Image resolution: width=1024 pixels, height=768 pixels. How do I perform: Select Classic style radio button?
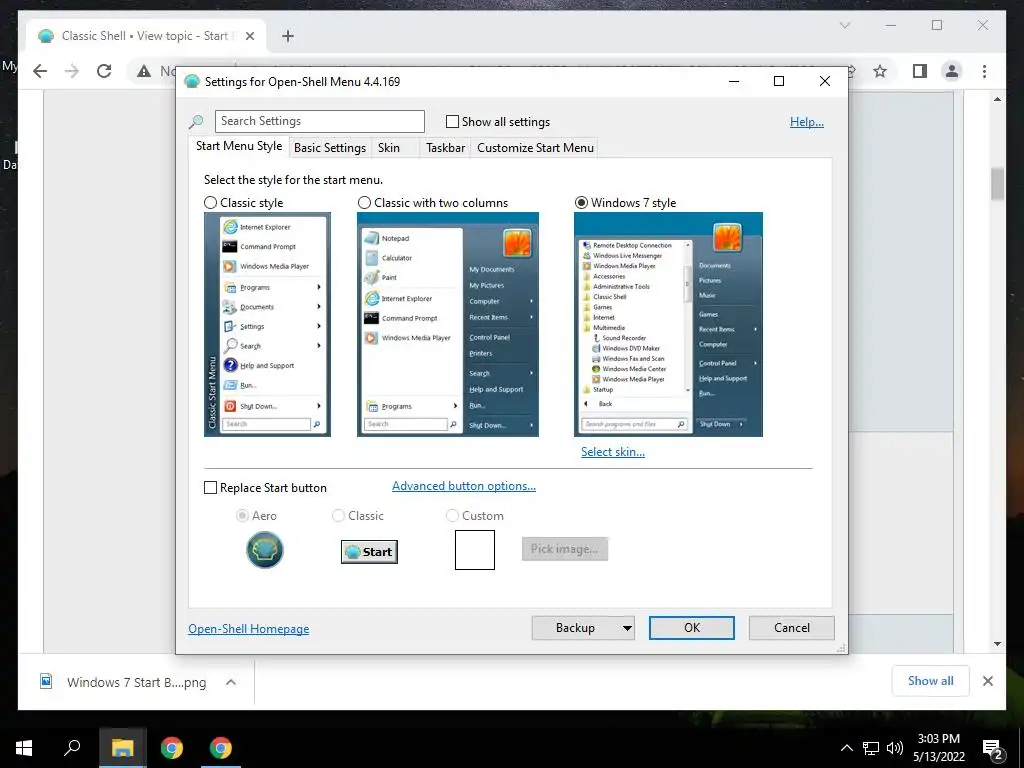tap(210, 203)
